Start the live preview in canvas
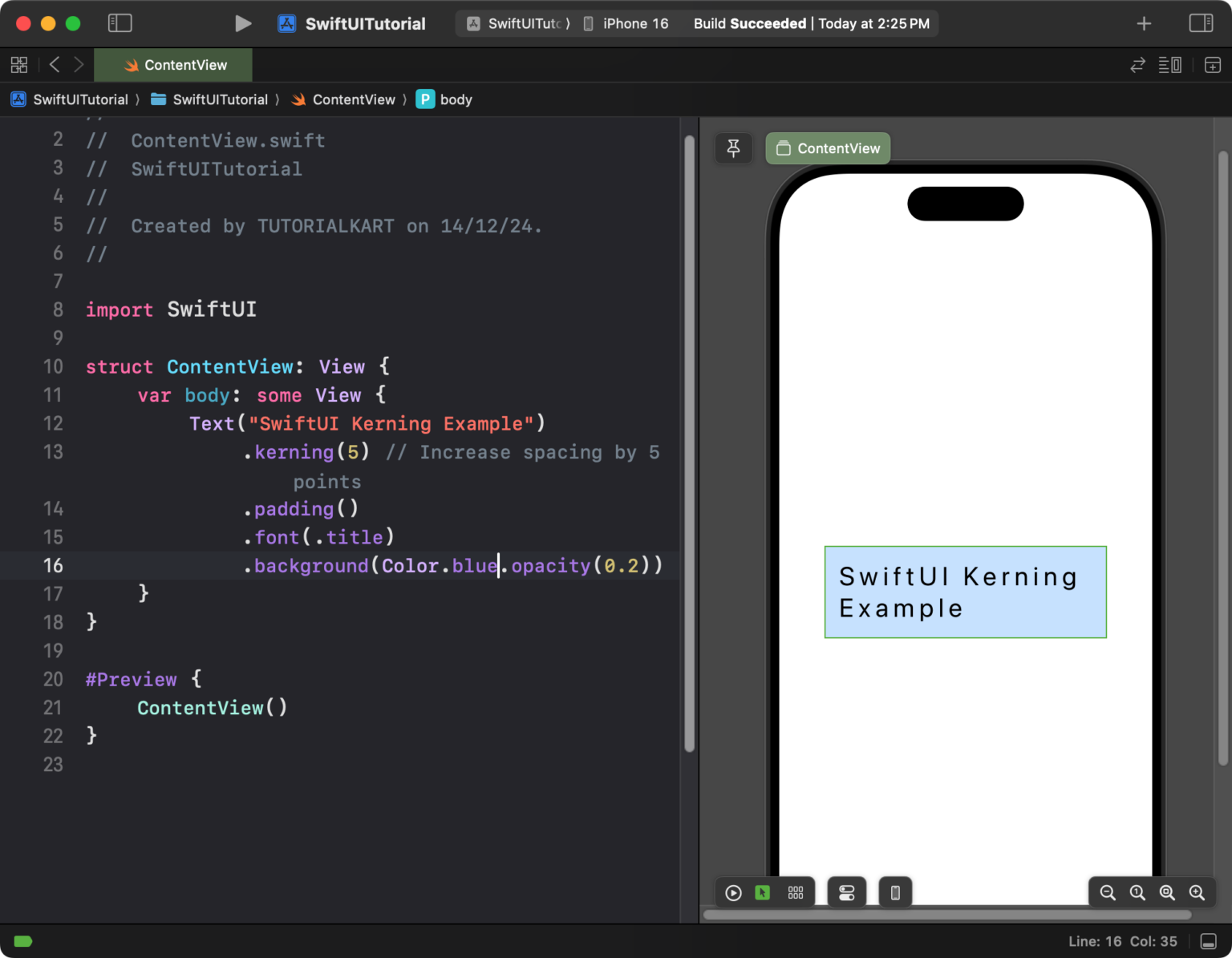The width and height of the screenshot is (1232, 958). (732, 892)
